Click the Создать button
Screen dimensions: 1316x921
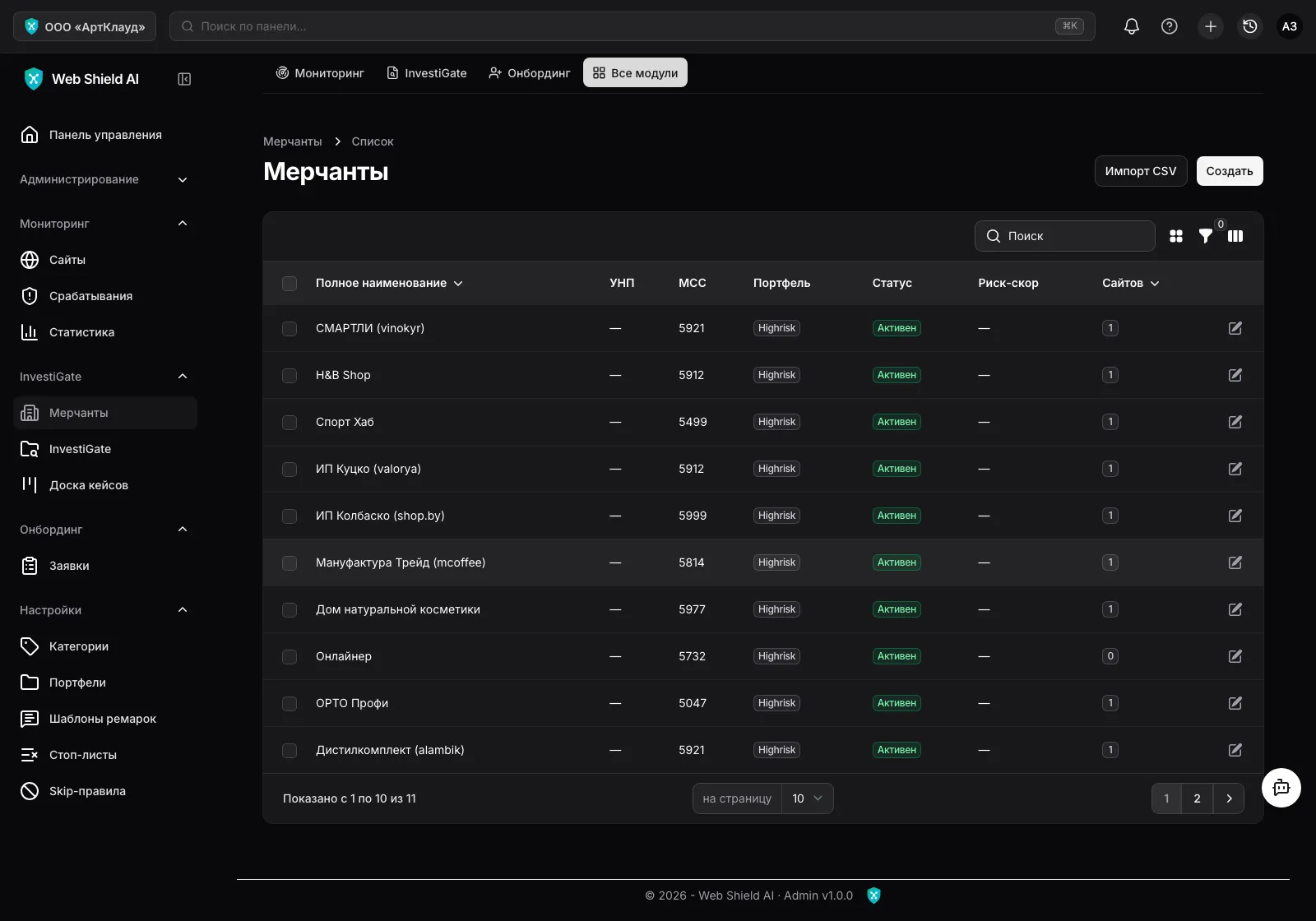coord(1230,171)
